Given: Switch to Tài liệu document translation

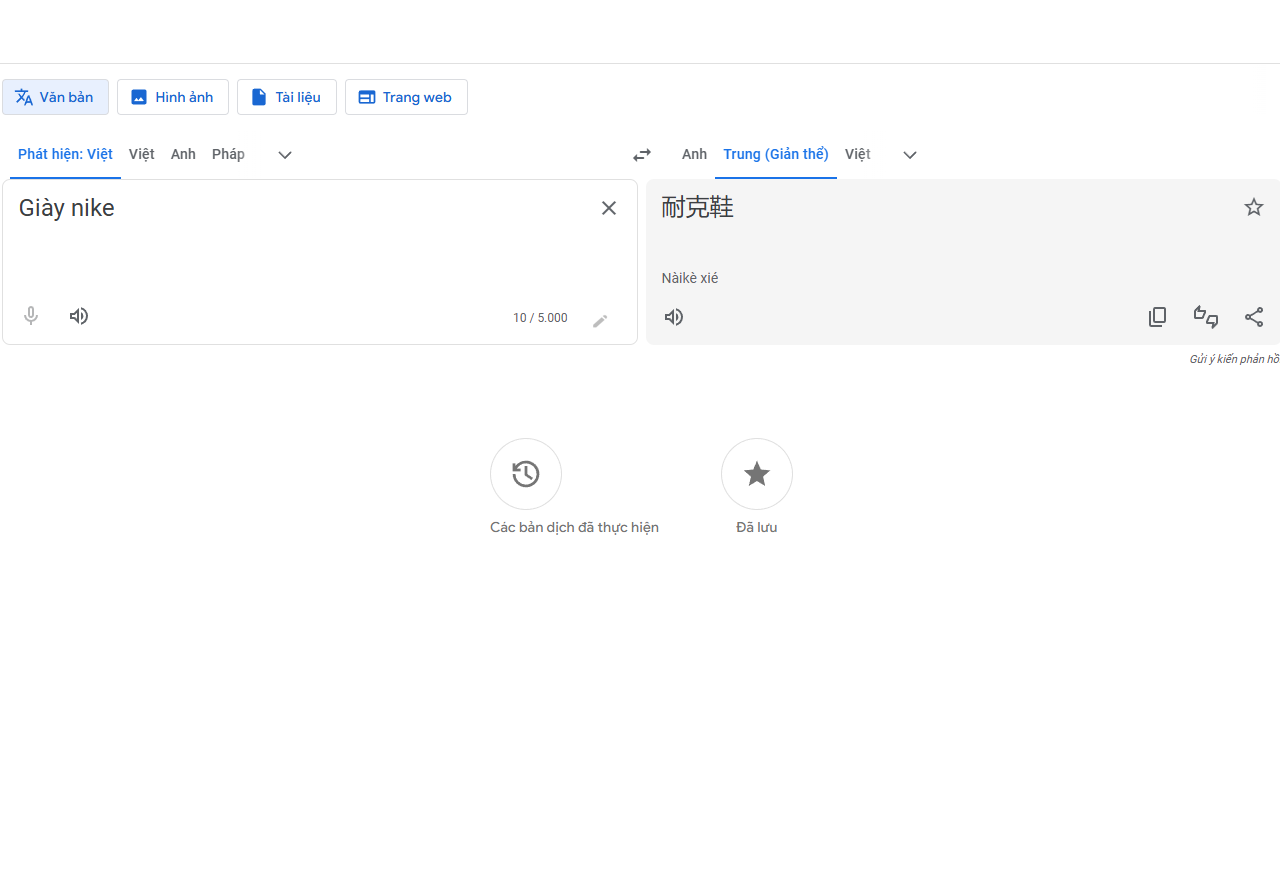Looking at the screenshot, I should point(287,97).
